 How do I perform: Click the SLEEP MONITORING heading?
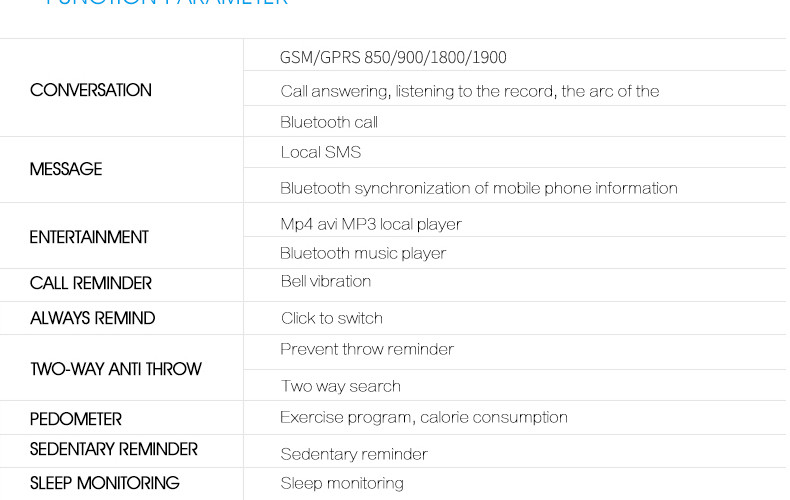(x=105, y=483)
